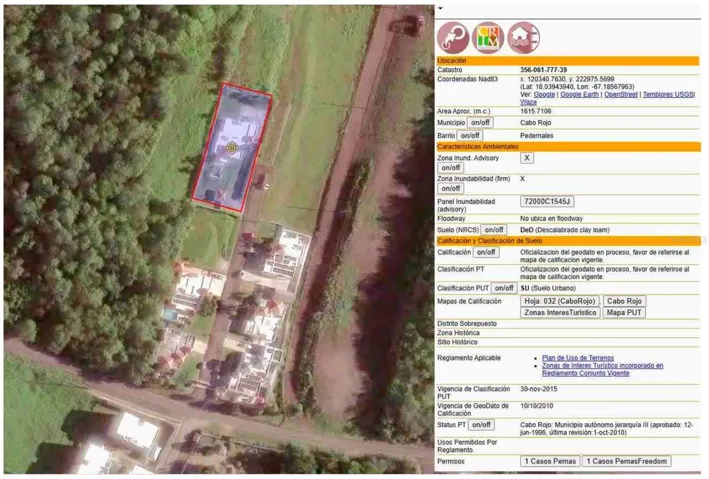The image size is (709, 479).
Task: Toggle the Municipio layer on/off
Action: (480, 123)
